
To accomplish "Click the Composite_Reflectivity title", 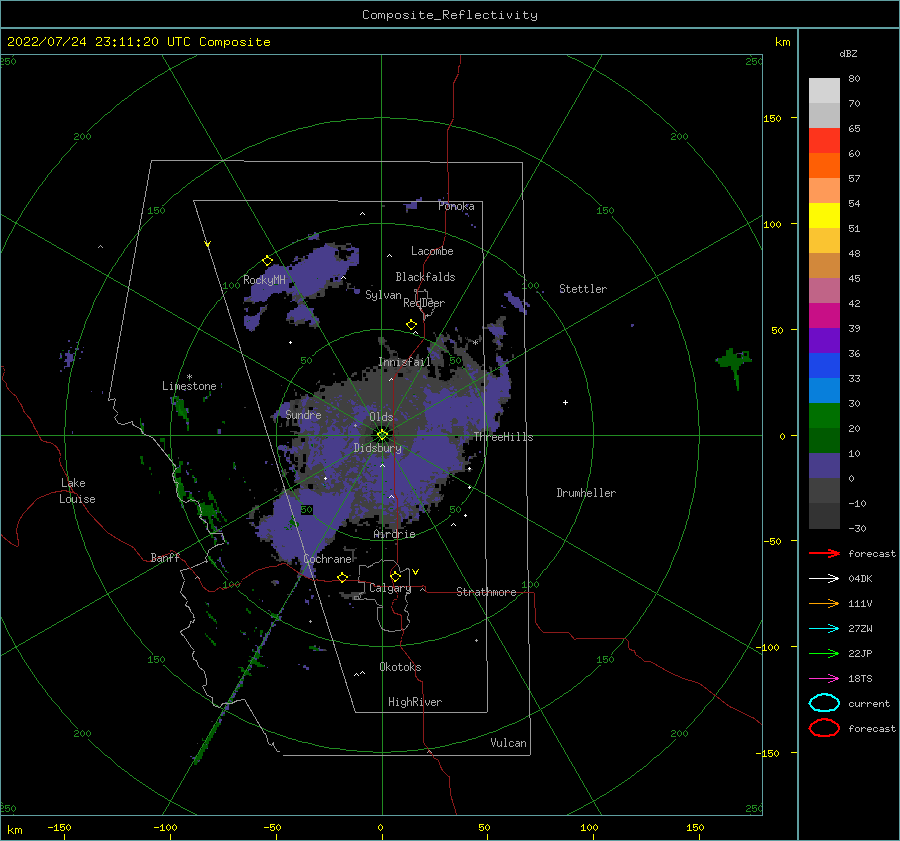I will pos(450,15).
